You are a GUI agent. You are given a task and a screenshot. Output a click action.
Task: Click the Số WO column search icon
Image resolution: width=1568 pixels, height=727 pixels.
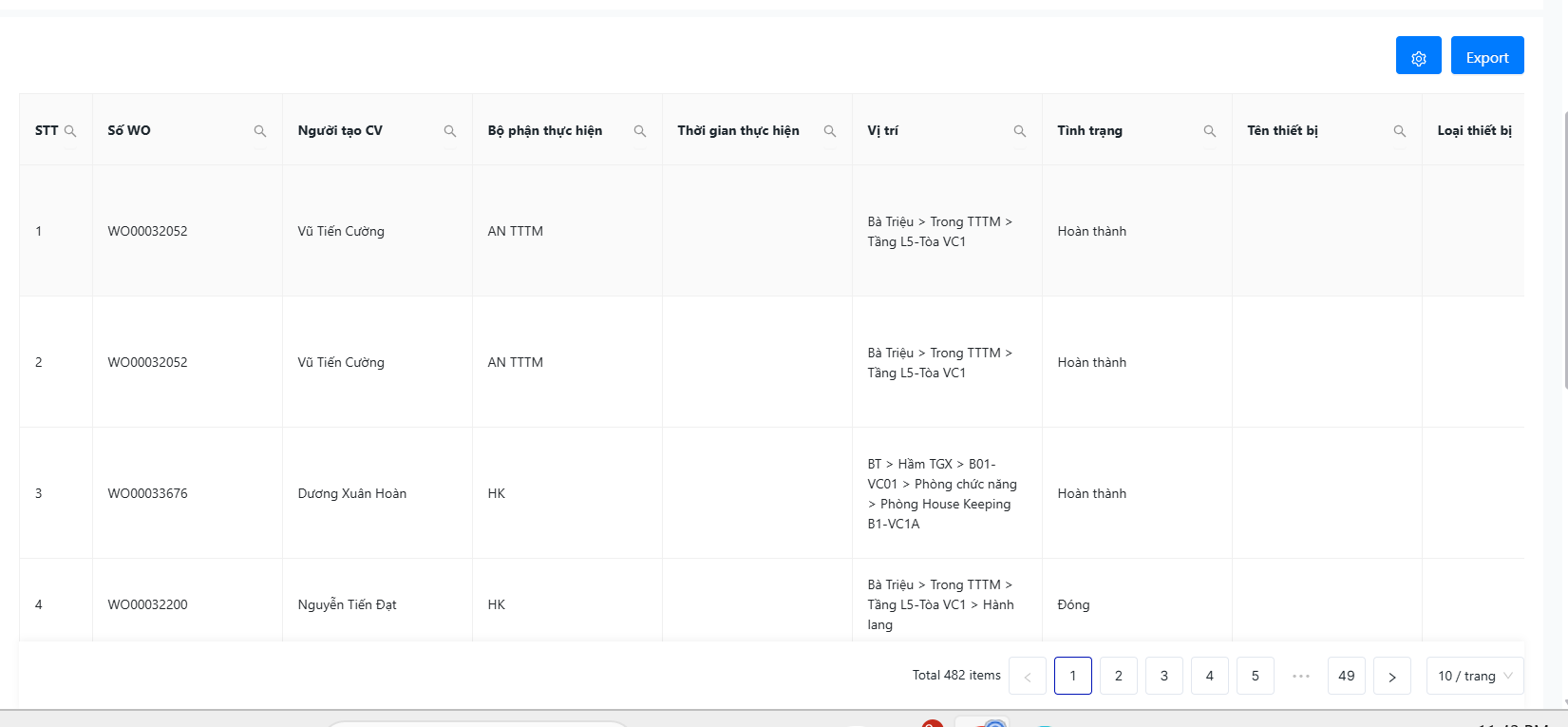click(x=259, y=131)
